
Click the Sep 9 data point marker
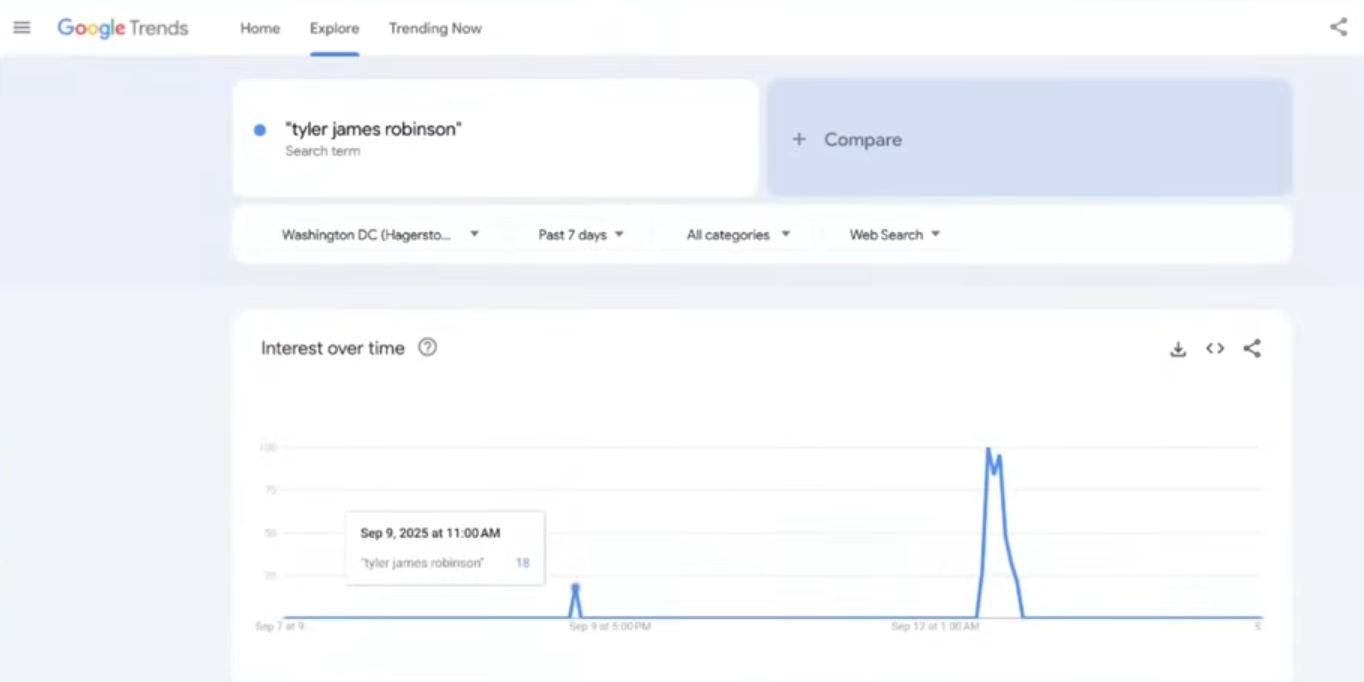click(575, 587)
